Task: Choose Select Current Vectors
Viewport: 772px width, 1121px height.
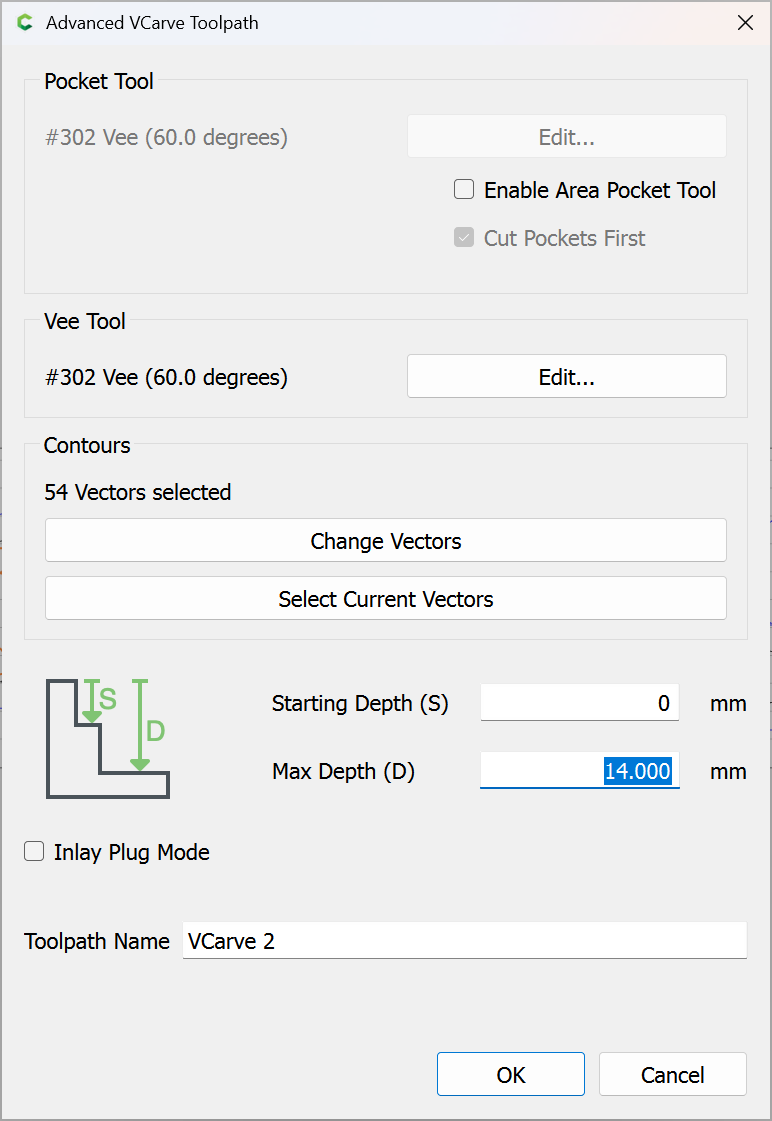Action: click(x=386, y=598)
